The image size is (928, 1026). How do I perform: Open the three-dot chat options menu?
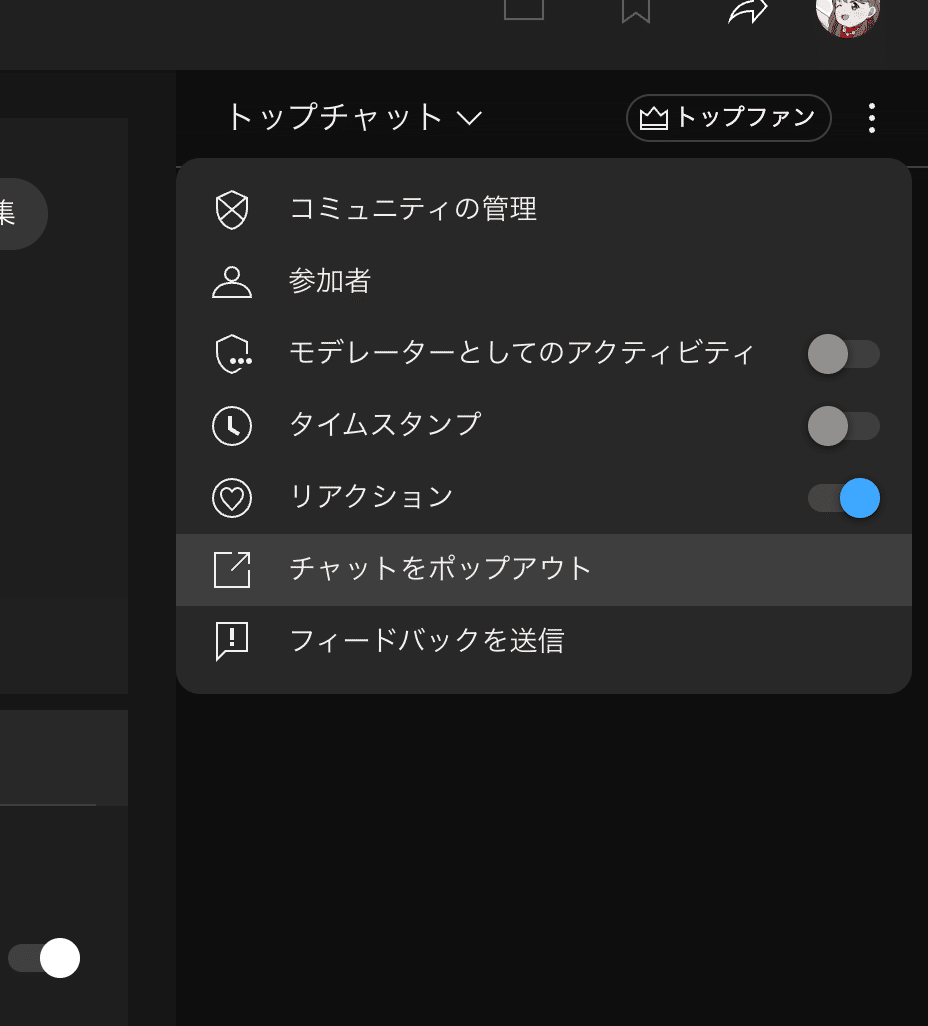click(x=871, y=117)
